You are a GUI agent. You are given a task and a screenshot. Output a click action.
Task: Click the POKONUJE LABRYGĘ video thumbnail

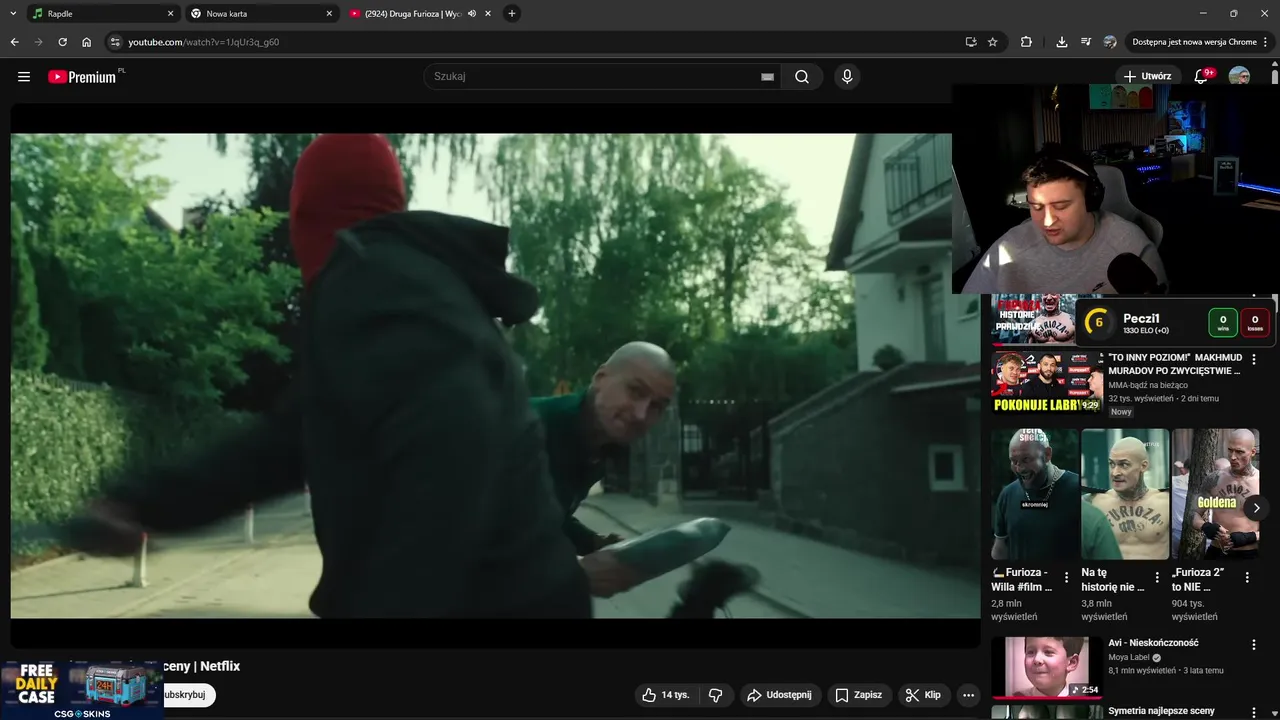coord(1047,381)
